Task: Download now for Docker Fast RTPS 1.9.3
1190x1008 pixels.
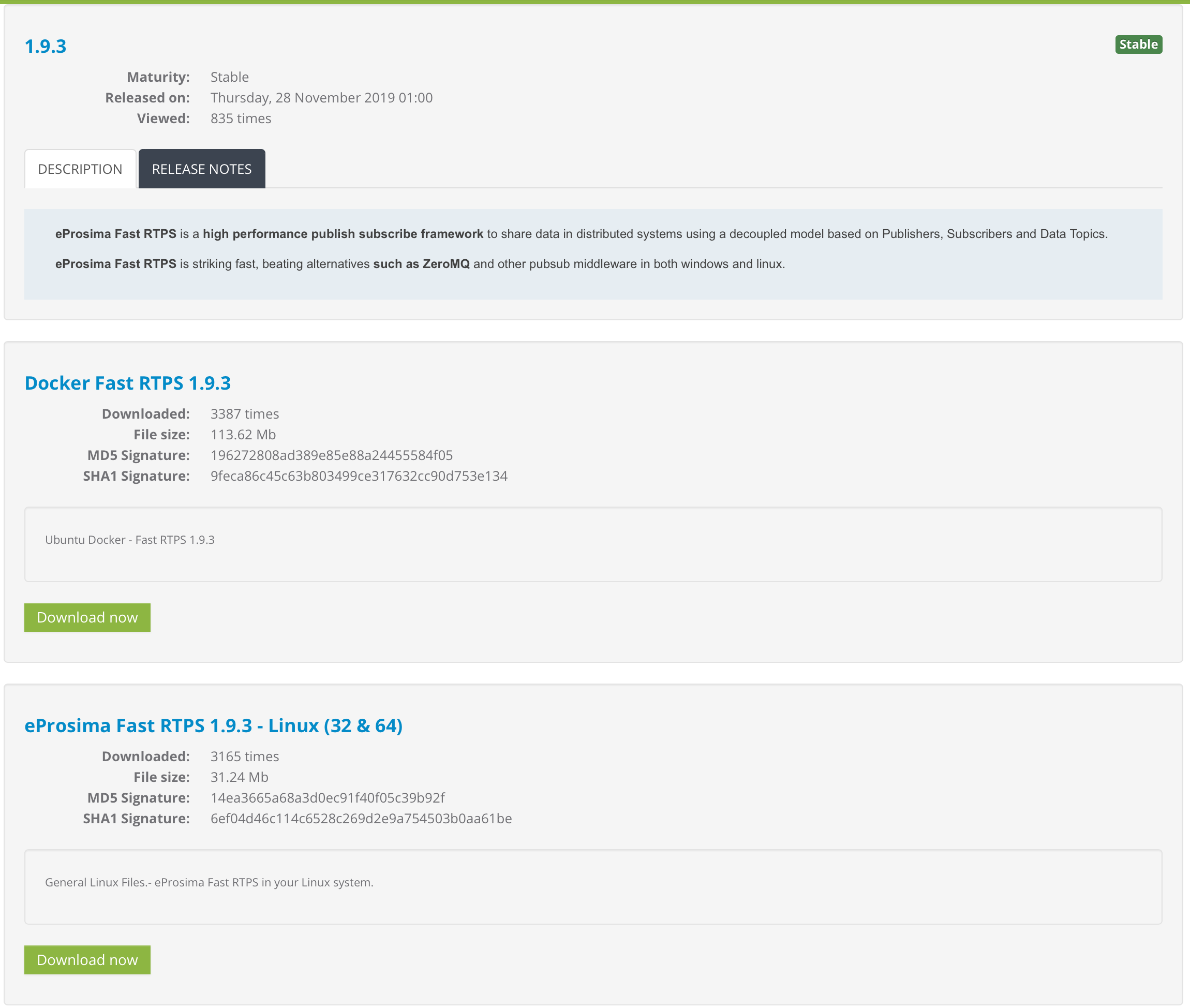Action: 87,617
